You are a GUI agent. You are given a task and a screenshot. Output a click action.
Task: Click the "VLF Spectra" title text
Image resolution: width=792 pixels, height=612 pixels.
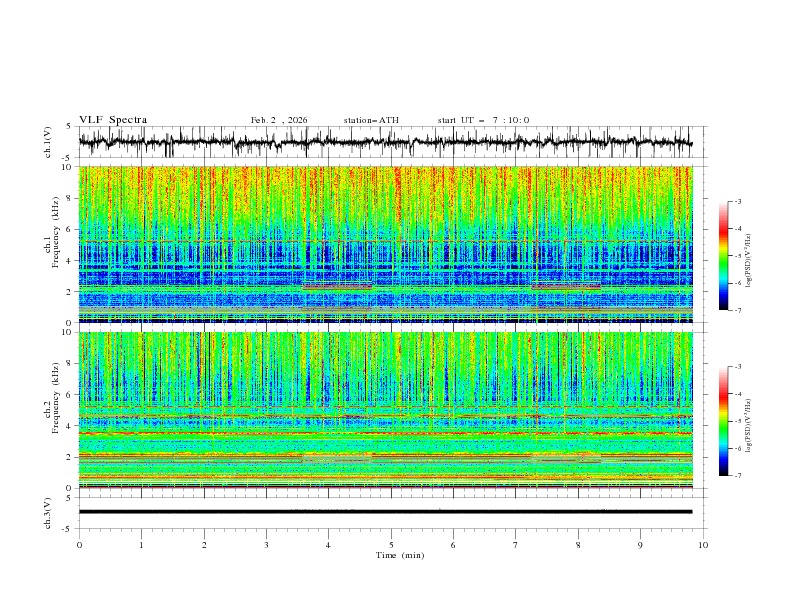pos(113,120)
